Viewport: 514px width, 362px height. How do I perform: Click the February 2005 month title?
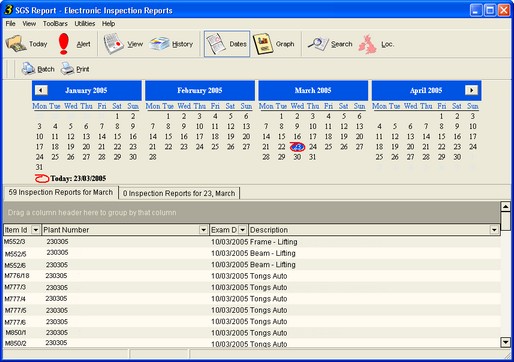(x=200, y=90)
